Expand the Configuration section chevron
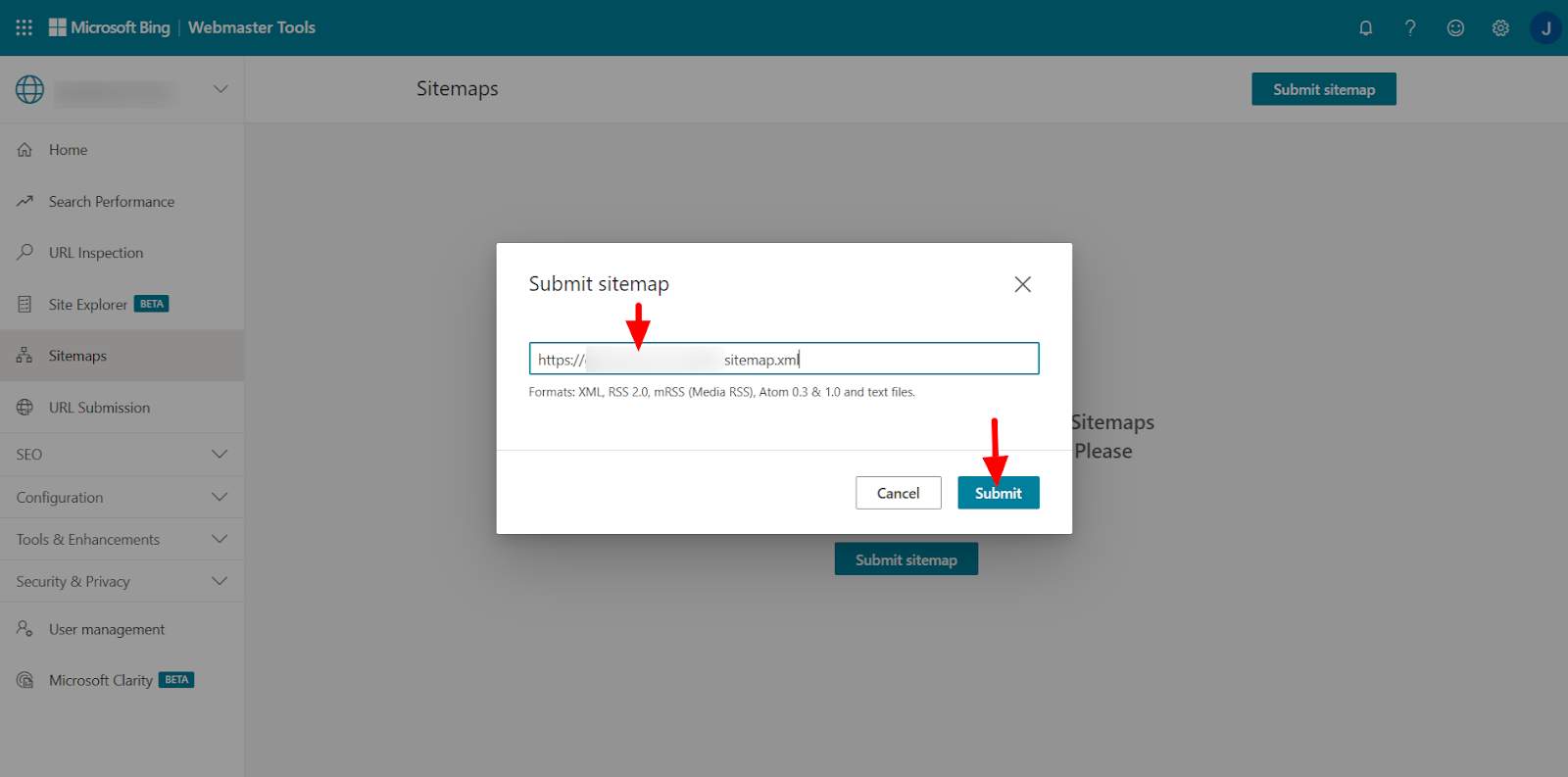The image size is (1568, 777). [220, 497]
